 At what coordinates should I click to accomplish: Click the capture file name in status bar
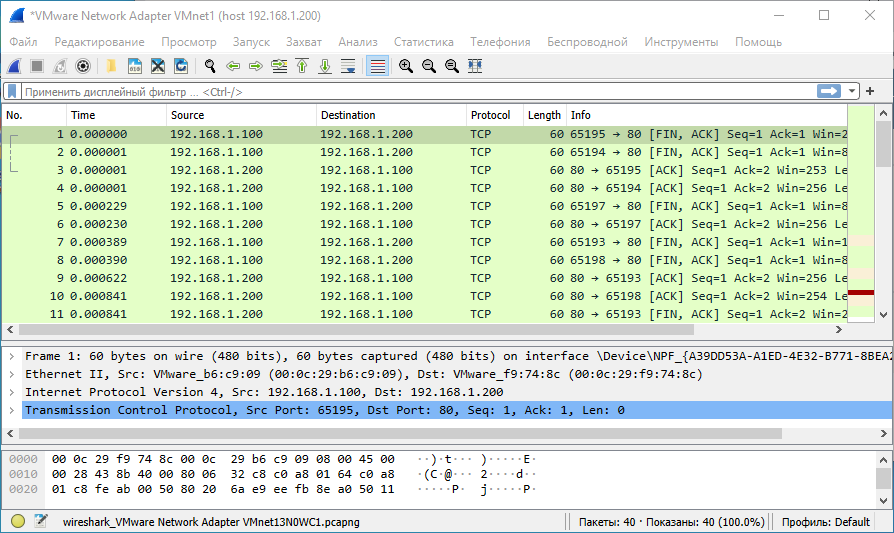coord(211,522)
